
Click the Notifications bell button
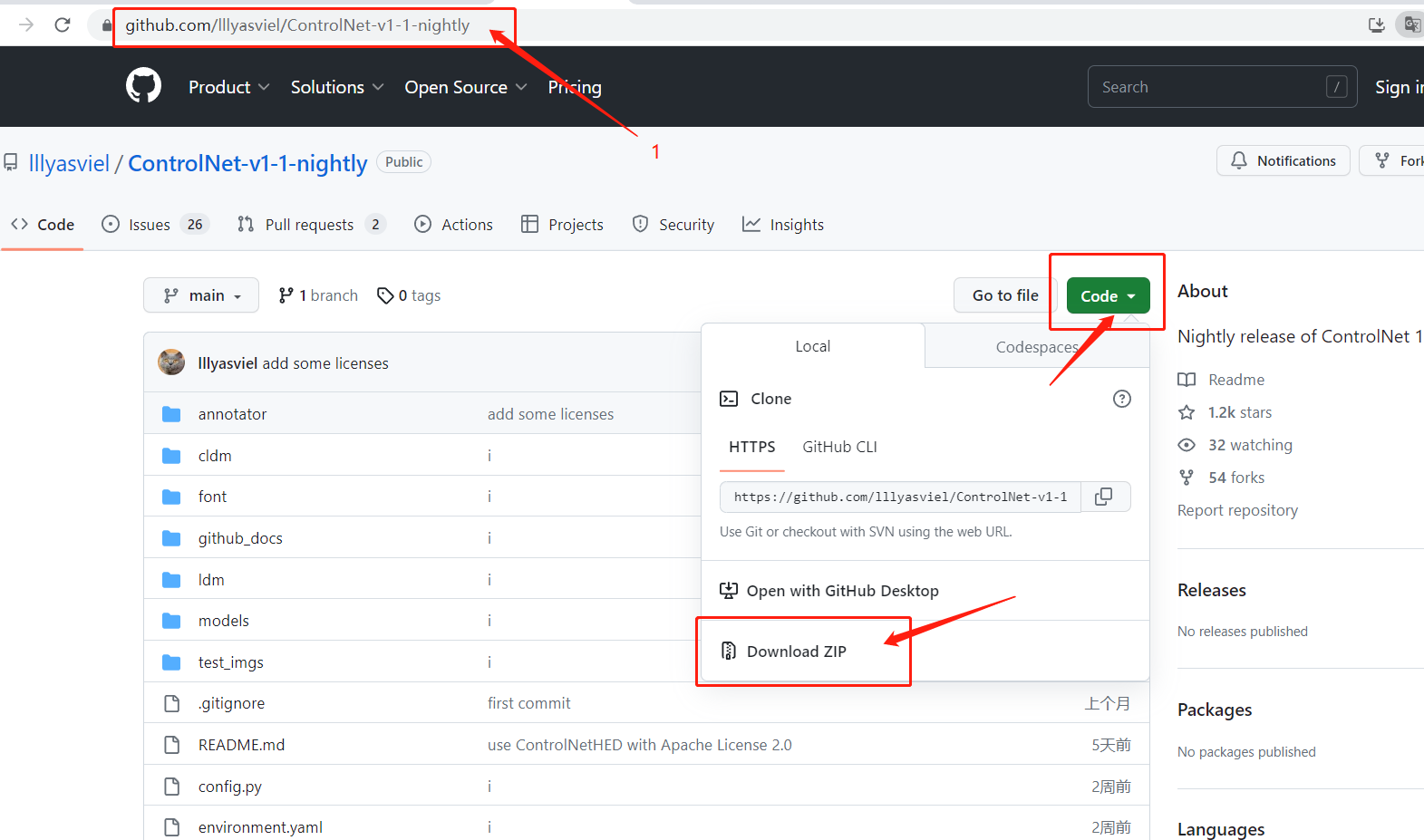1283,160
